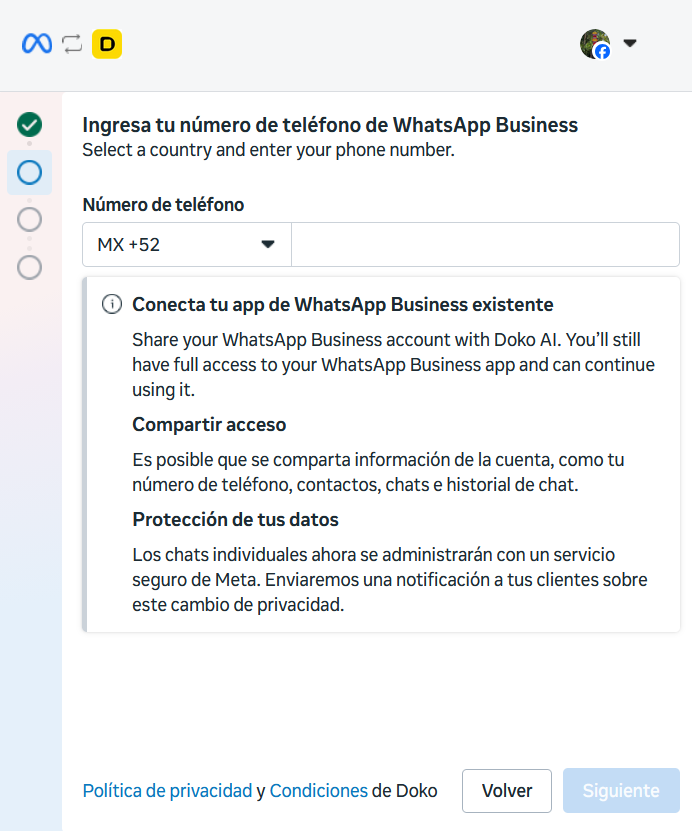Screen dimensions: 692x831
Task: Select the completed green checkmark step
Action: [29, 125]
